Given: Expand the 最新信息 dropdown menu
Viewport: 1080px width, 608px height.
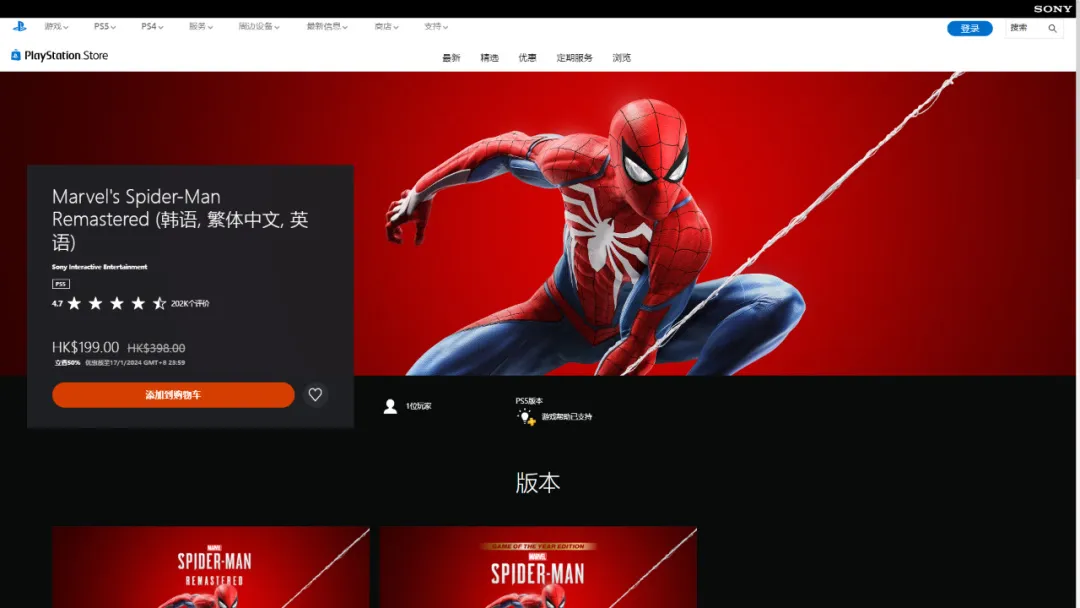Looking at the screenshot, I should click(x=327, y=26).
